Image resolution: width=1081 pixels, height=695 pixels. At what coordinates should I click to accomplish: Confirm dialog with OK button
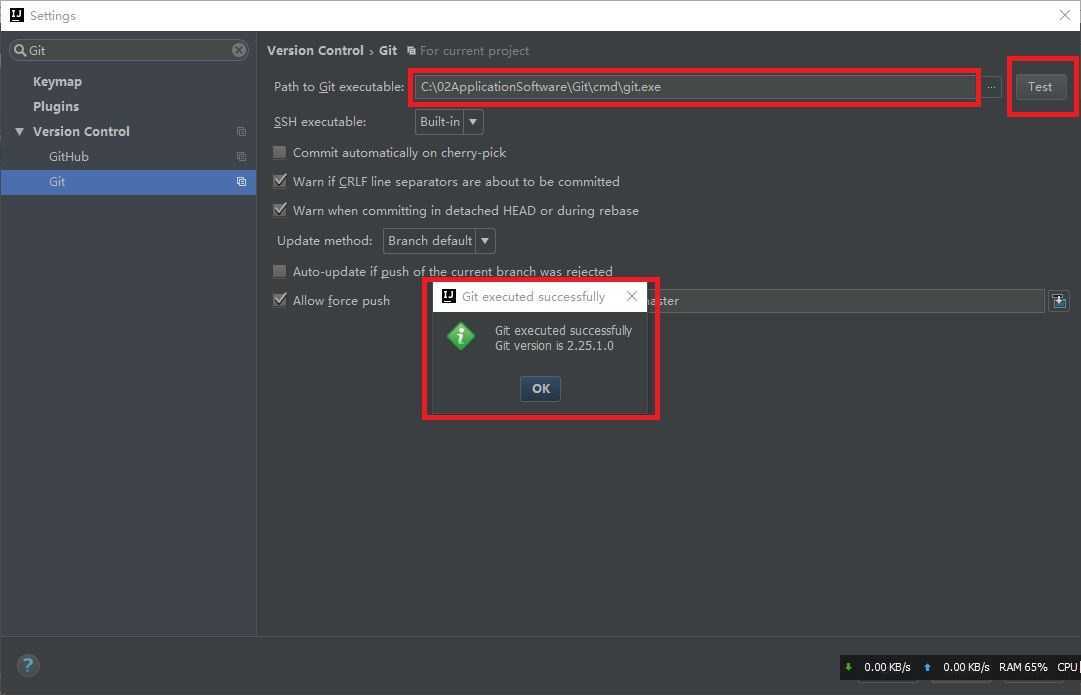pyautogui.click(x=540, y=389)
